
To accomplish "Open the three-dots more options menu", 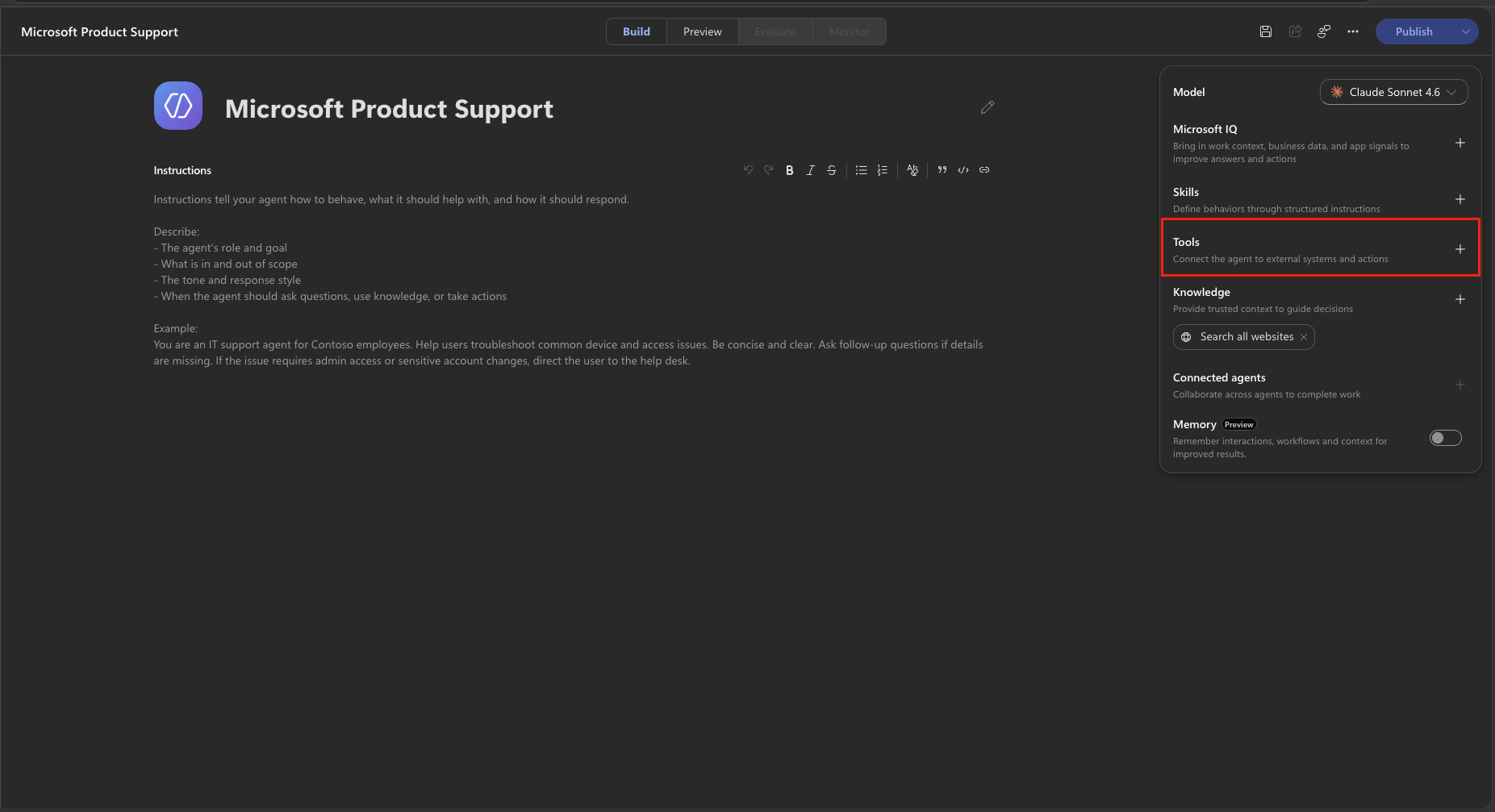I will pyautogui.click(x=1353, y=31).
